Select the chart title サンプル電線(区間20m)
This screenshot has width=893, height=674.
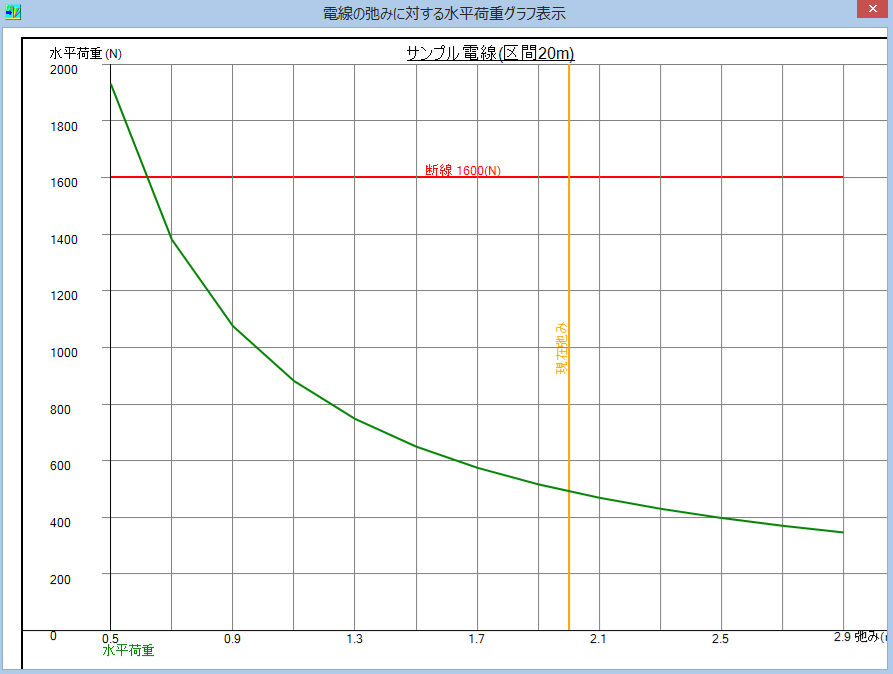point(490,53)
